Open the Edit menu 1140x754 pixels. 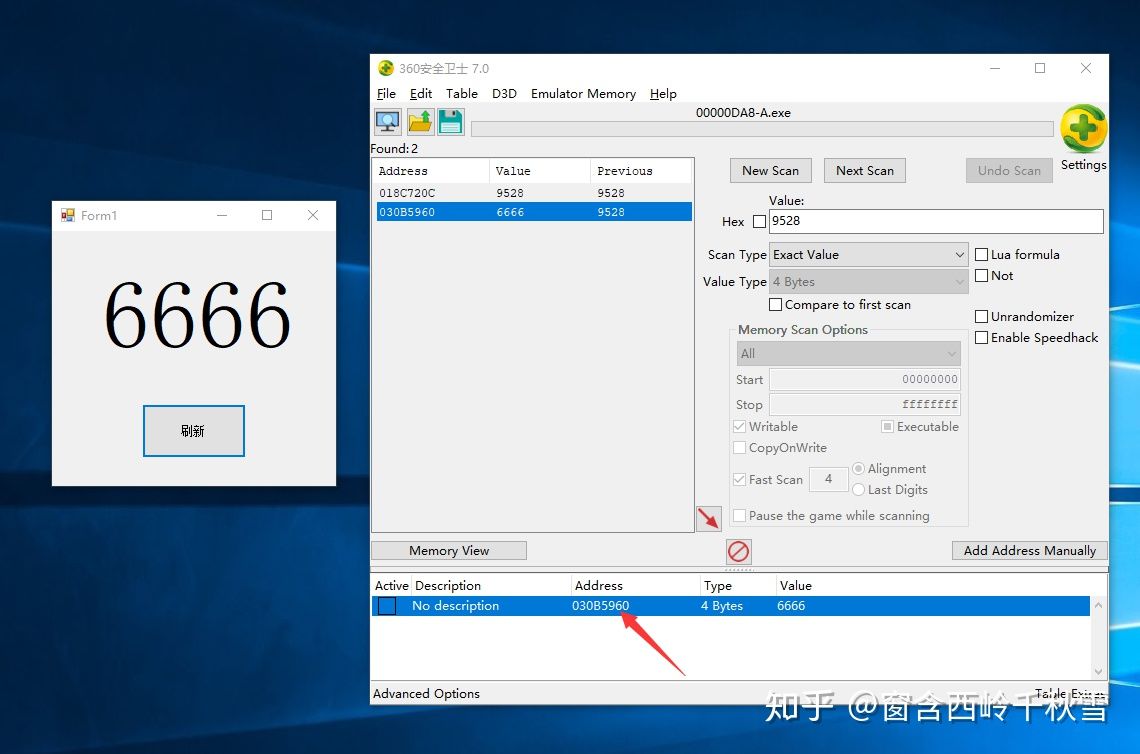coord(421,94)
